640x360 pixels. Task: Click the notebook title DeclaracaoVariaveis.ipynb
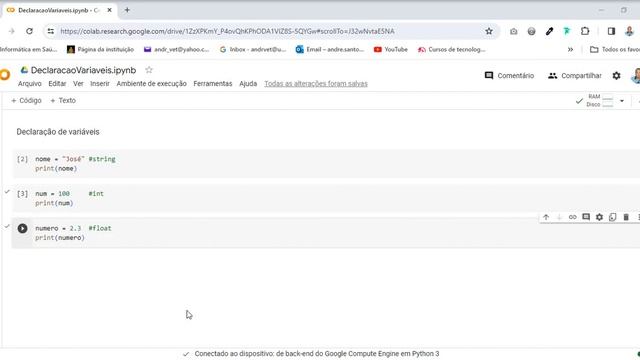coord(83,70)
